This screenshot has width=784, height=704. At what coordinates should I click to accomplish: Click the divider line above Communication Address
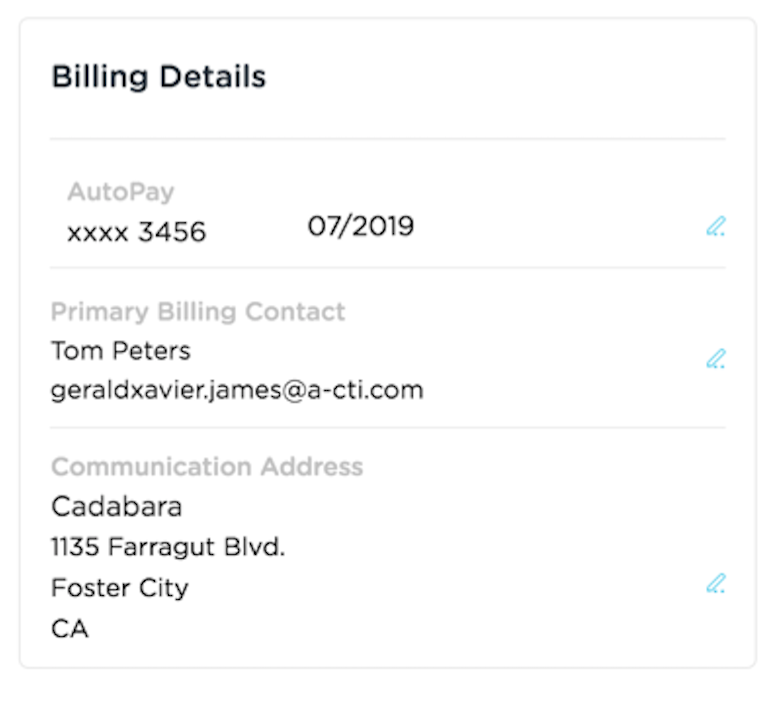[387, 428]
